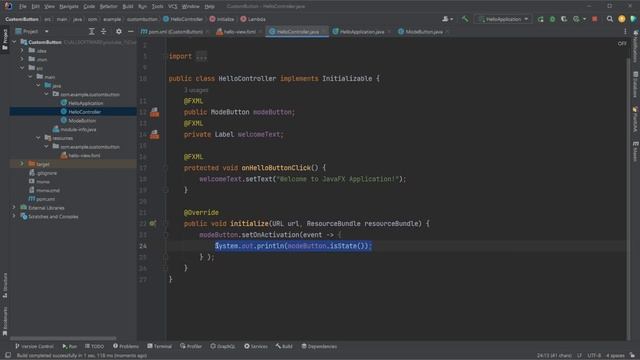640x360 pixels.
Task: Click the '3 usages' inlay hint
Action: [x=196, y=90]
